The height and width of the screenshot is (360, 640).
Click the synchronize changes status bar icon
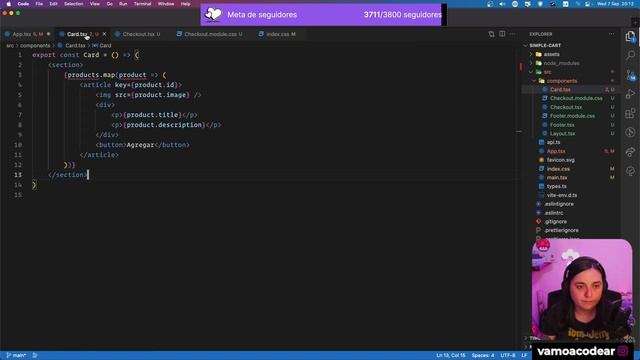35,356
